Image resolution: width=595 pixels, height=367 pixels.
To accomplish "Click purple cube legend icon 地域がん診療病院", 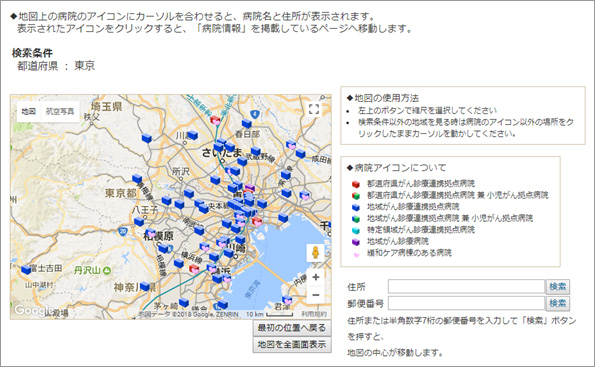I will click(356, 242).
